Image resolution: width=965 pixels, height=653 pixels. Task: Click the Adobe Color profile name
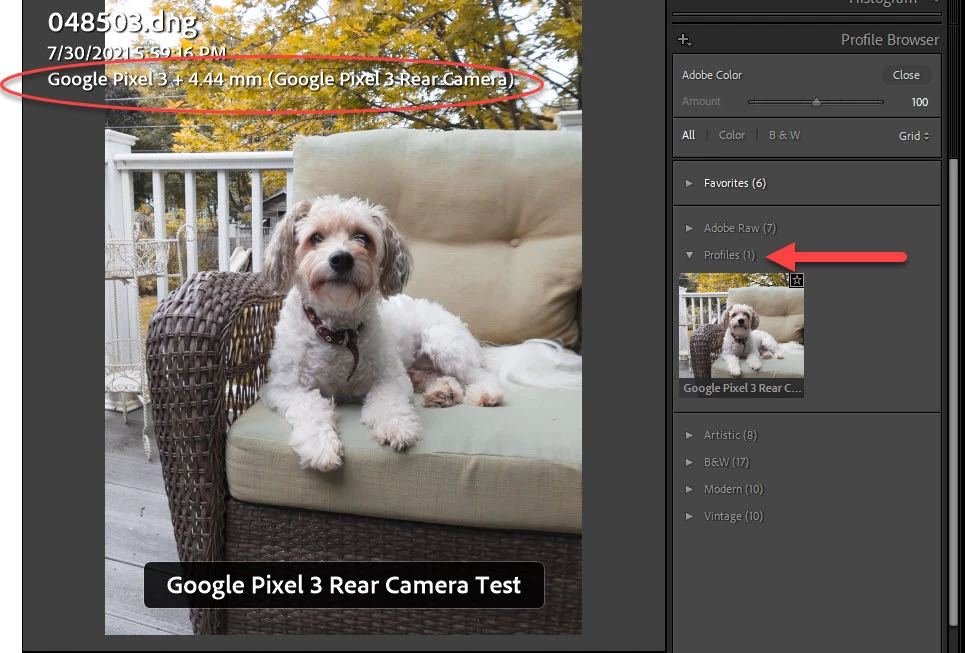(x=712, y=75)
